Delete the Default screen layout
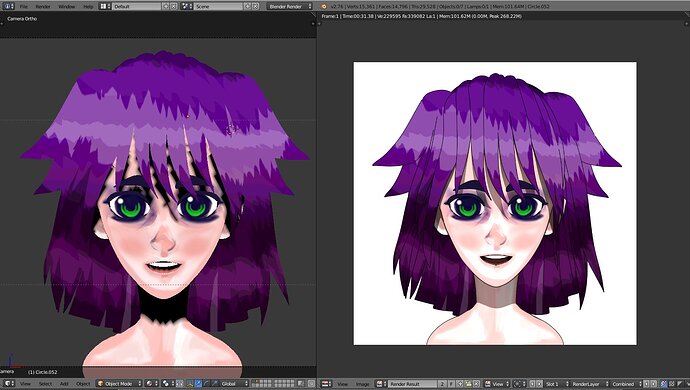The width and height of the screenshot is (690, 390). point(173,7)
